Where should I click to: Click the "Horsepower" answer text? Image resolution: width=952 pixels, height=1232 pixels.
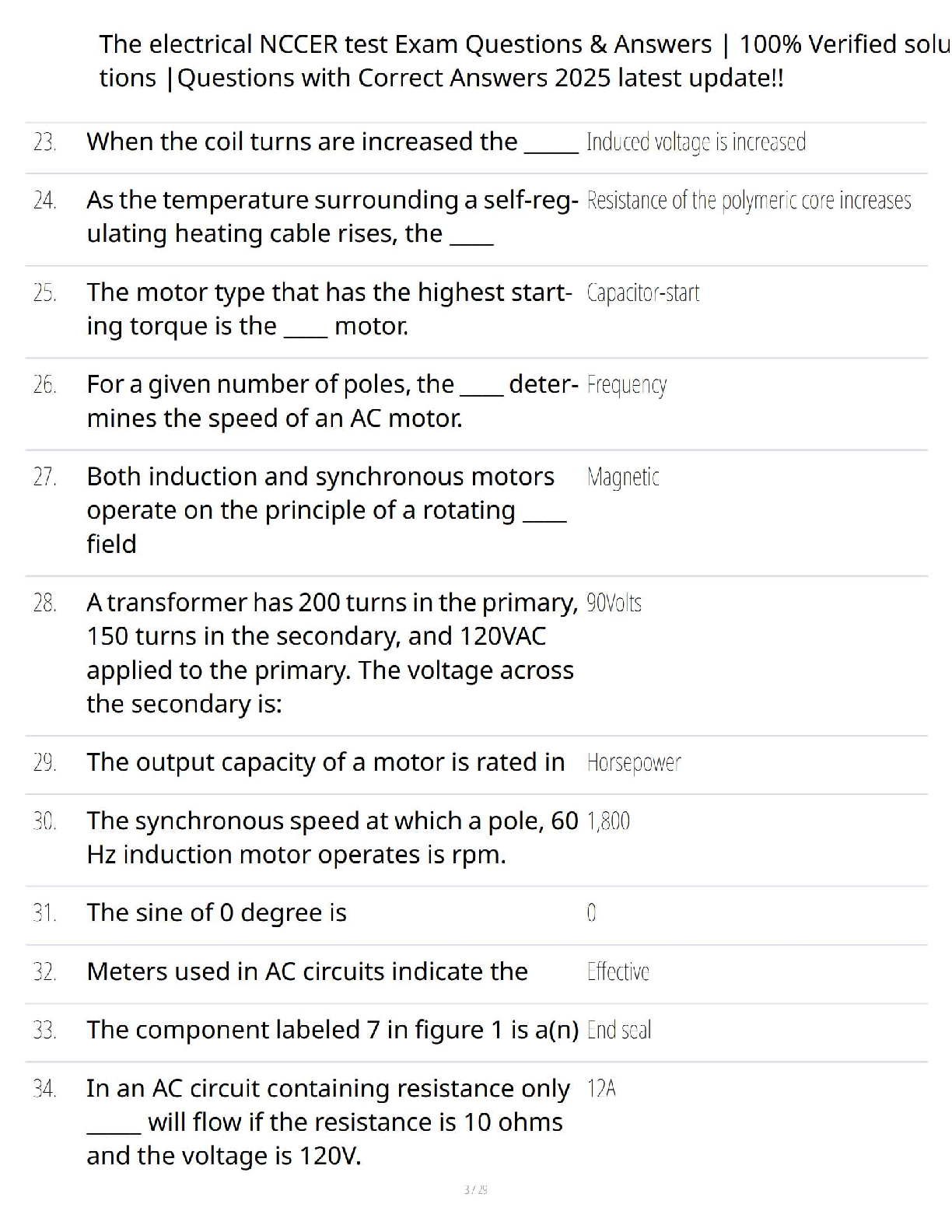633,763
